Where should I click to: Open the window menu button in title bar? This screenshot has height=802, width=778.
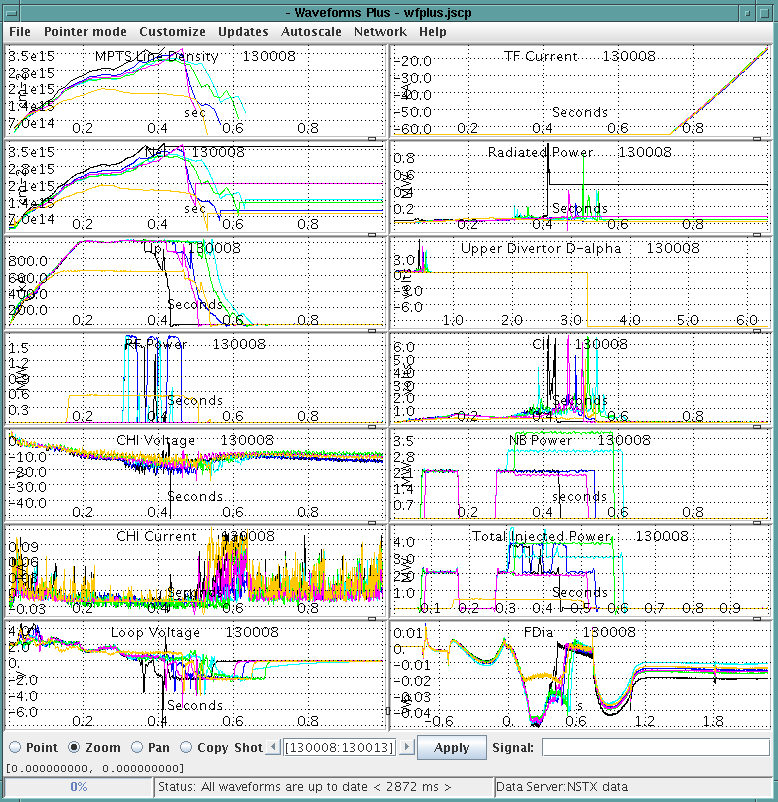click(10, 11)
